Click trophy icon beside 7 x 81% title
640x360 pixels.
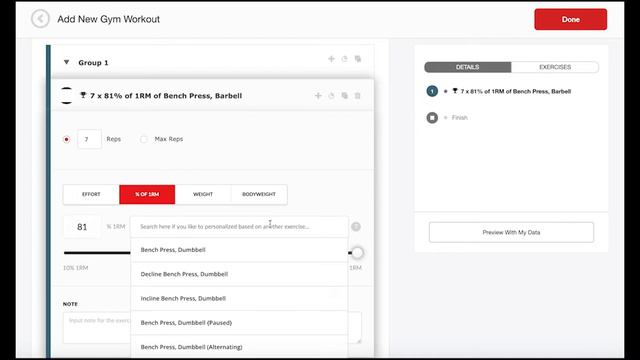pos(83,95)
